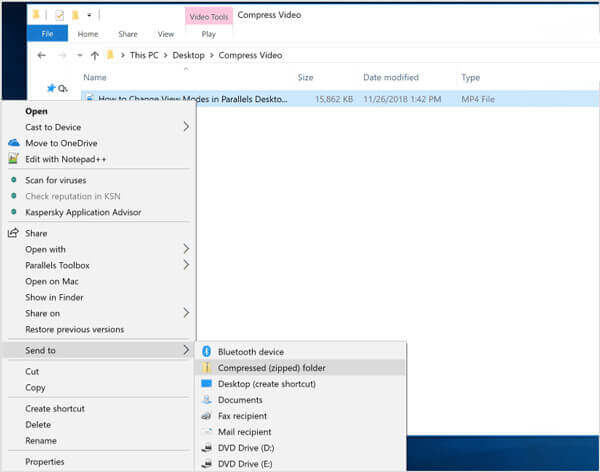Switch to the Play ribbon tab
This screenshot has width=600, height=472.
pos(209,34)
